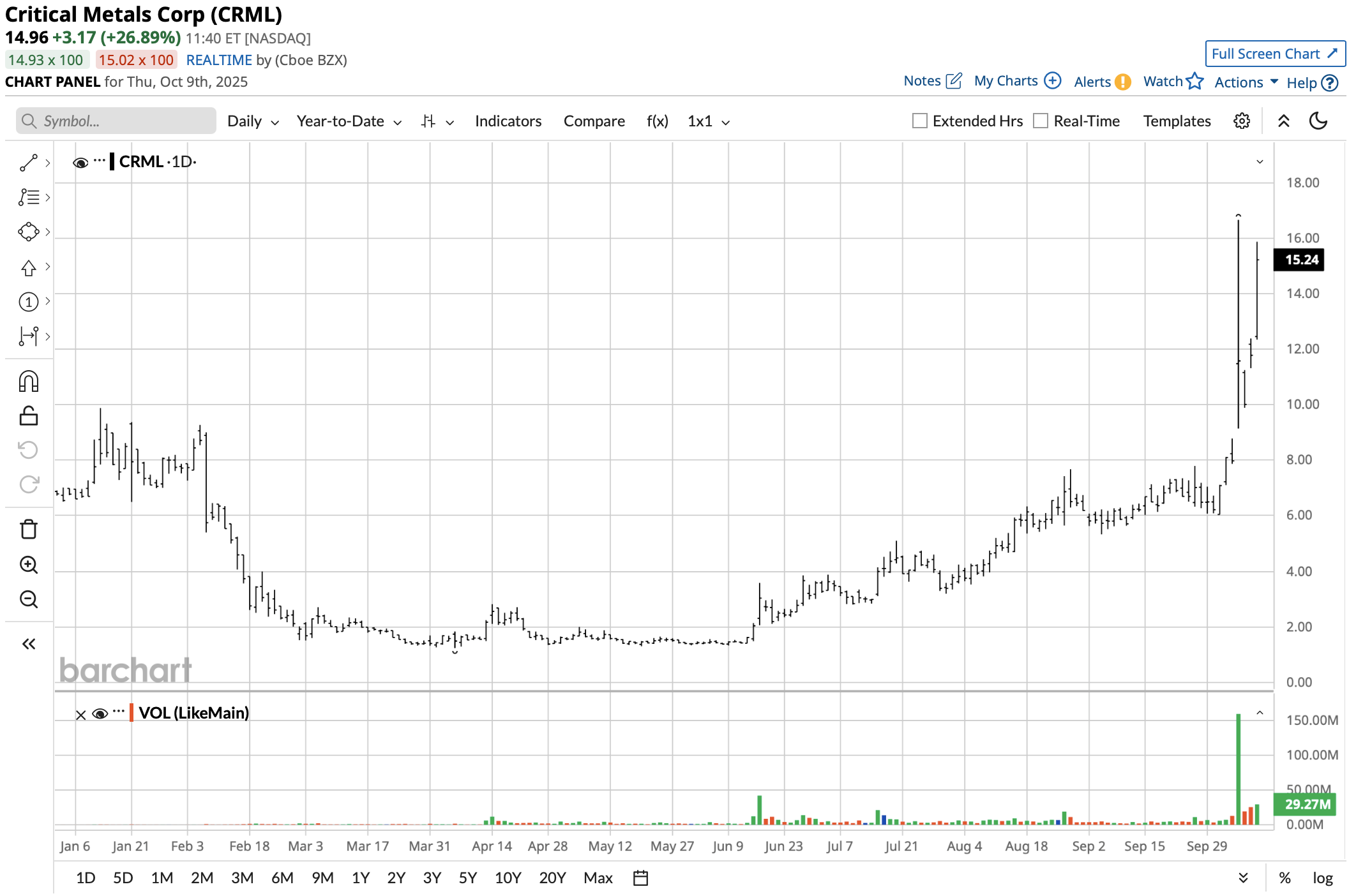This screenshot has width=1356, height=896.
Task: Click the unlock drawings padlock icon
Action: [x=29, y=416]
